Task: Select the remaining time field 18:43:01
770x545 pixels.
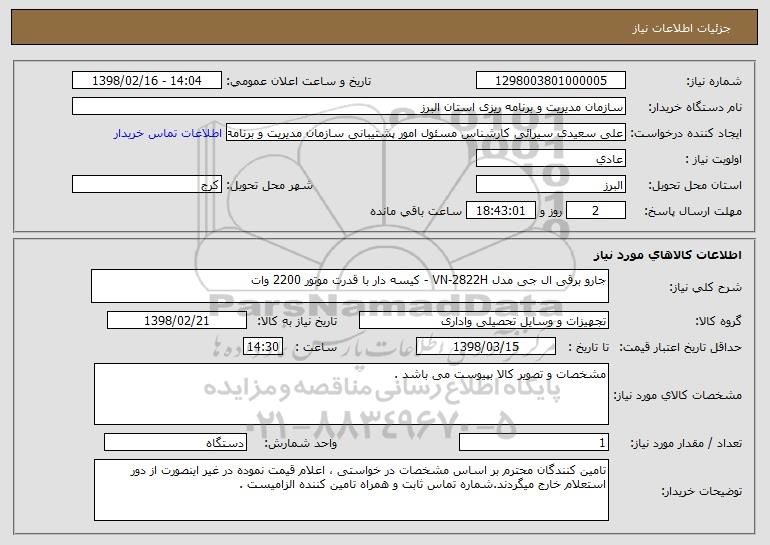Action: 500,210
